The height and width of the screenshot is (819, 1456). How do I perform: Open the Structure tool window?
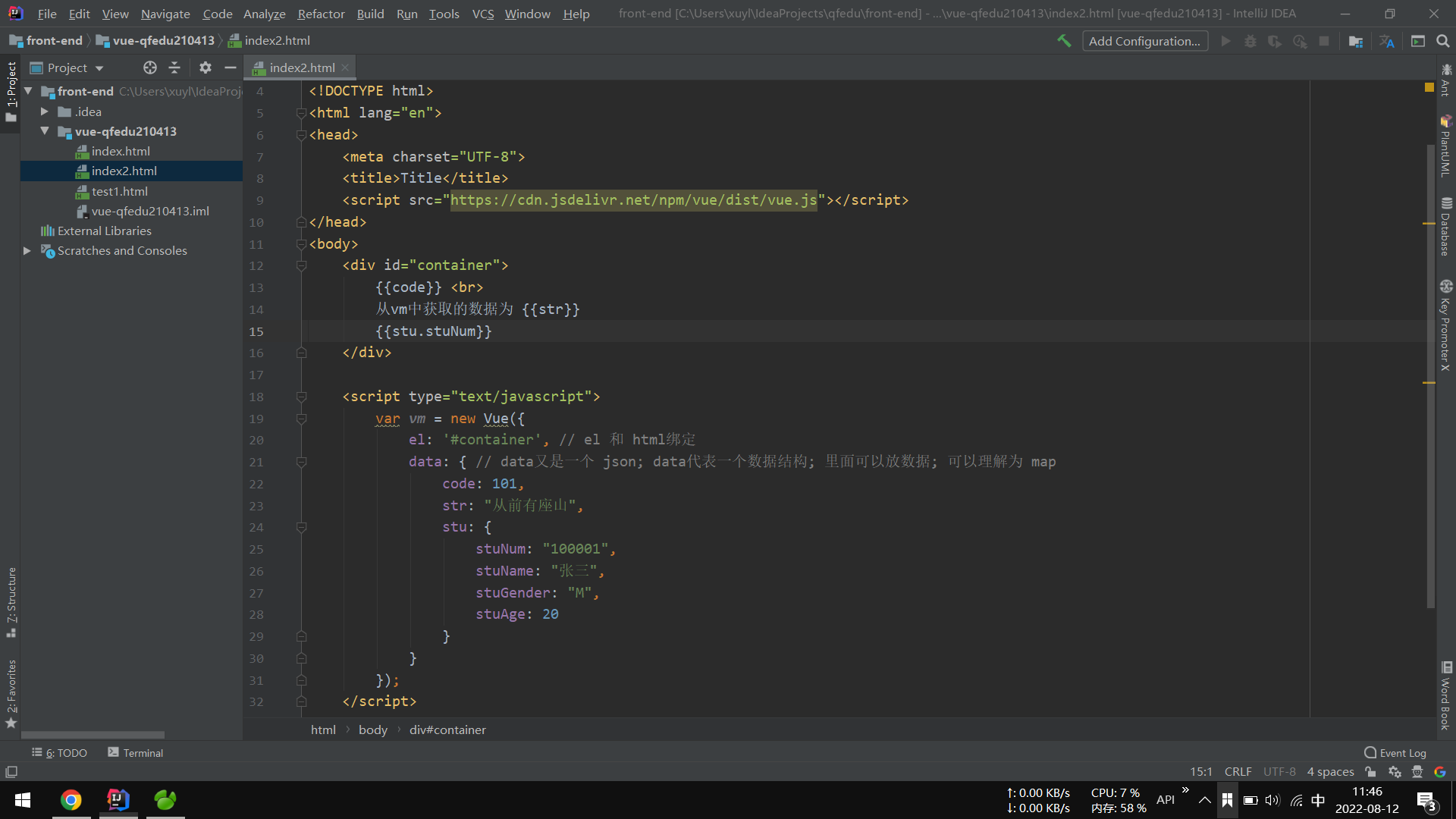tap(11, 601)
